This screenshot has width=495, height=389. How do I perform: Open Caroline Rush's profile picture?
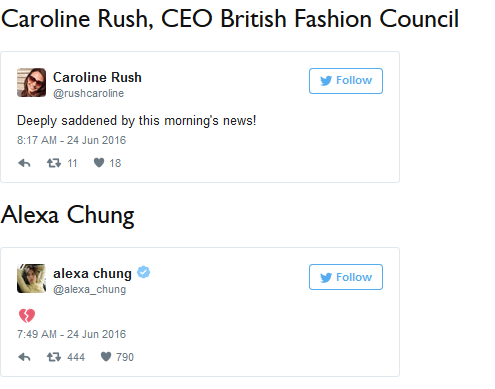pyautogui.click(x=32, y=83)
